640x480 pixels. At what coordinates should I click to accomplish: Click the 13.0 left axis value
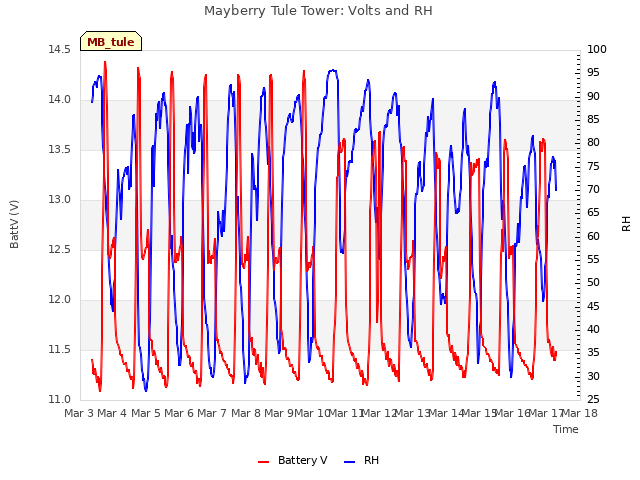click(x=59, y=200)
